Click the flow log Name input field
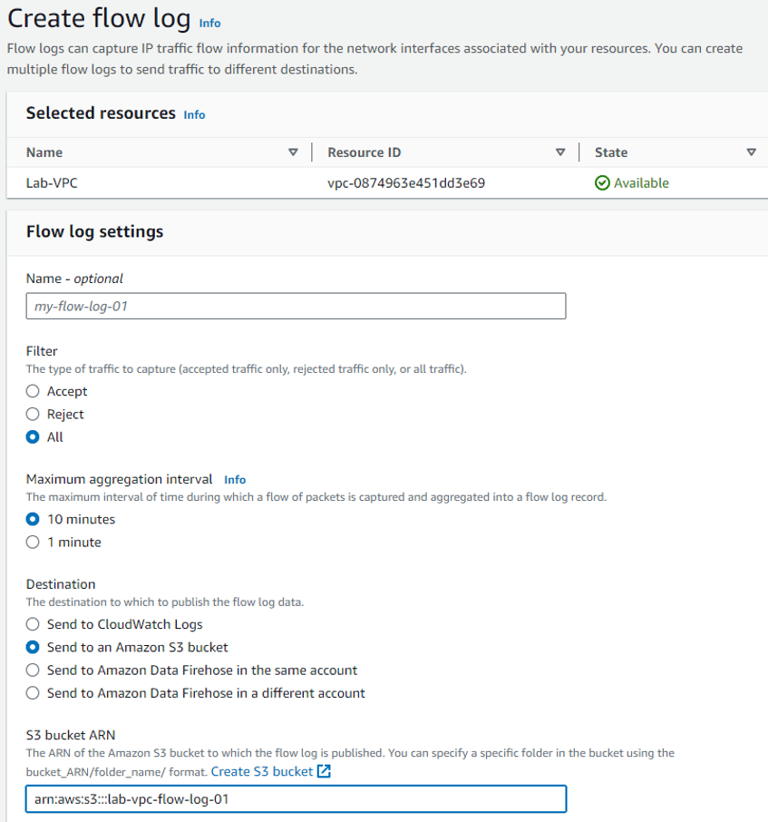 (296, 306)
